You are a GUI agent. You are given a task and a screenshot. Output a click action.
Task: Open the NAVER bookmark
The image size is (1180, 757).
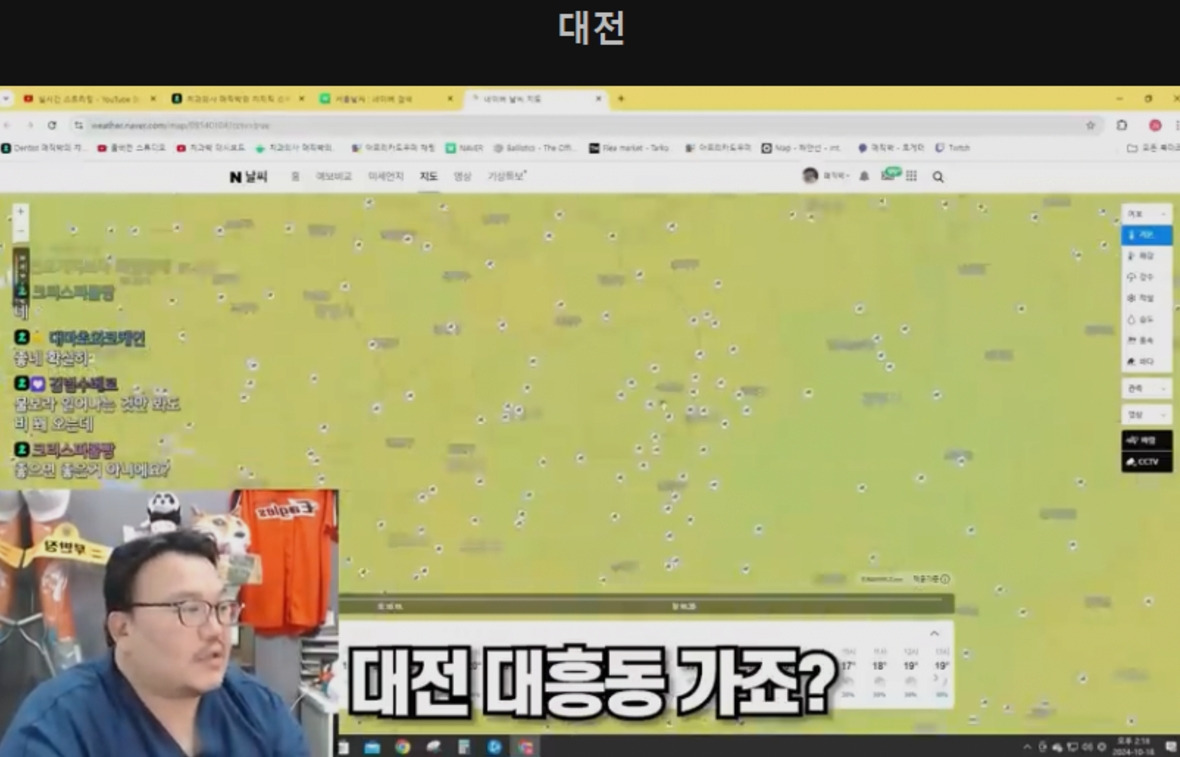pyautogui.click(x=464, y=148)
